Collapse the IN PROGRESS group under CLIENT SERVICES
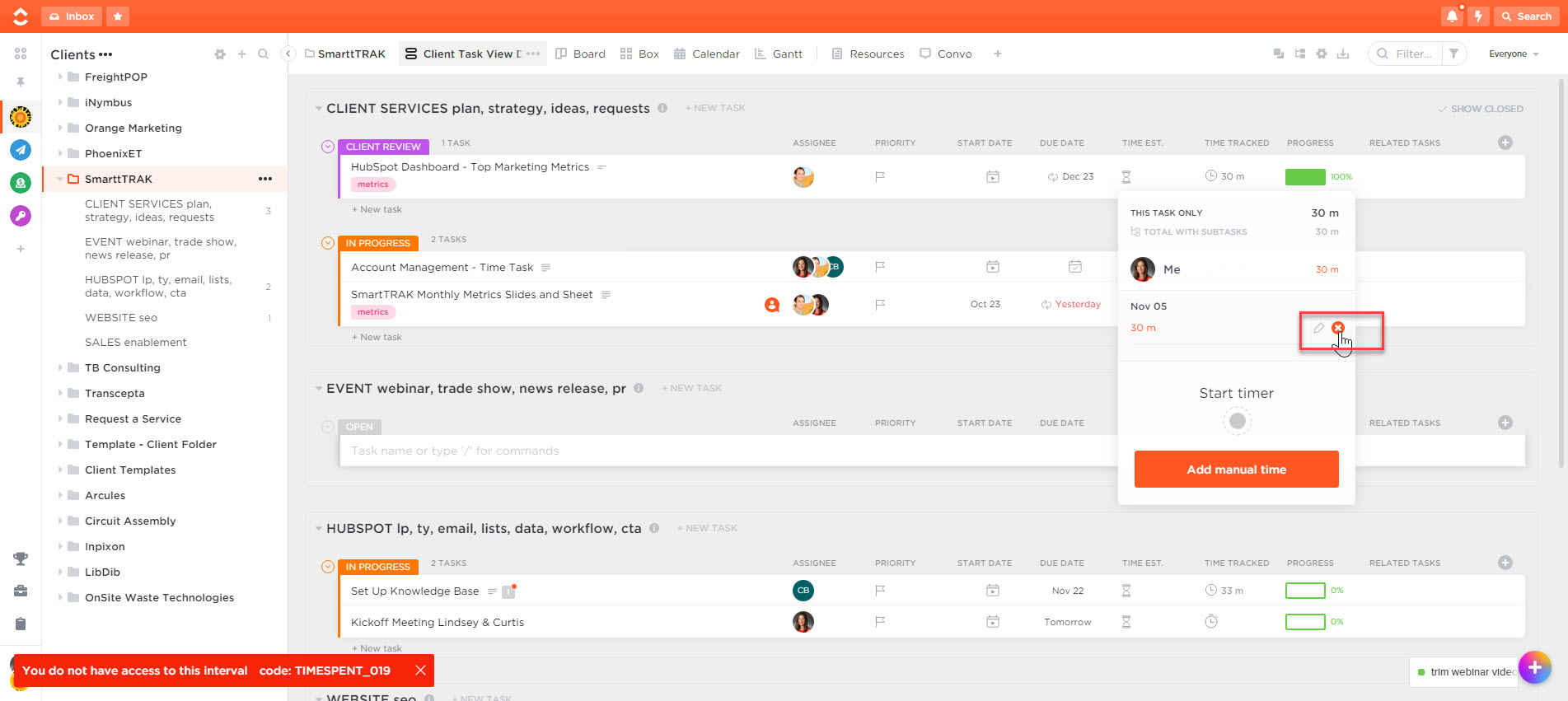The image size is (1568, 701). (x=328, y=243)
